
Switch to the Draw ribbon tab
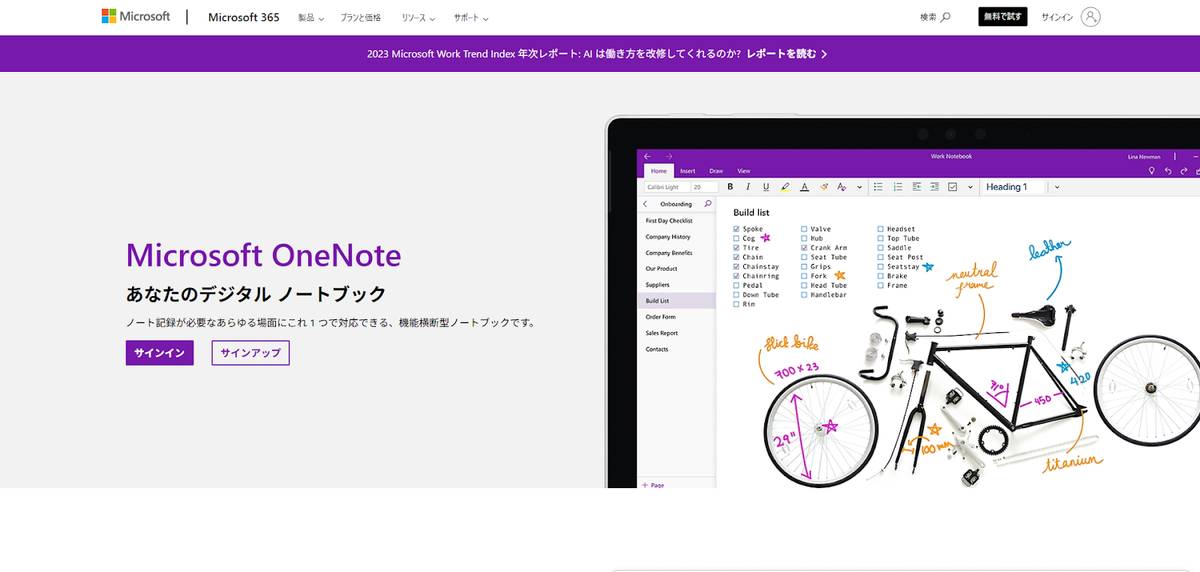(716, 171)
